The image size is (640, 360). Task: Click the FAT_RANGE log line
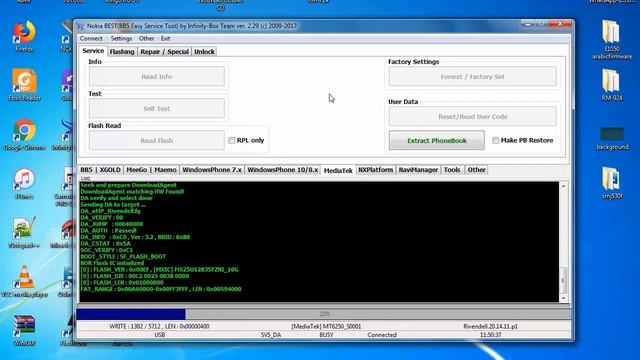(161, 289)
